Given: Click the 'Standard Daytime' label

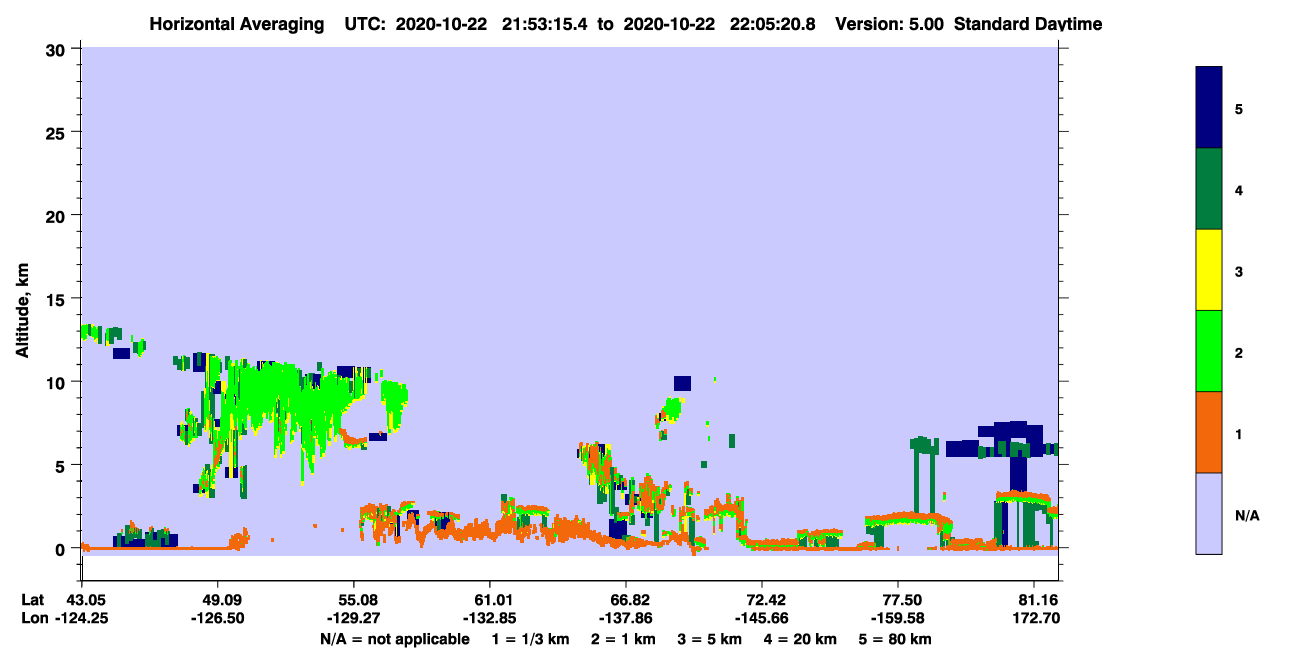Looking at the screenshot, I should (x=1026, y=24).
